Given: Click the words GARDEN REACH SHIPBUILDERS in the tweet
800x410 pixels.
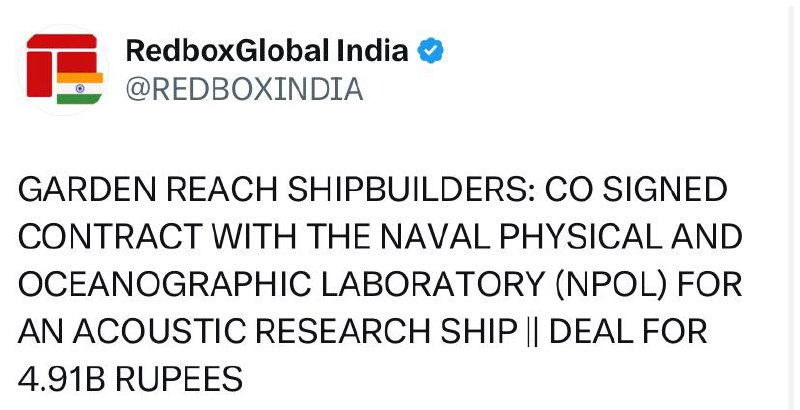Looking at the screenshot, I should tap(273, 190).
